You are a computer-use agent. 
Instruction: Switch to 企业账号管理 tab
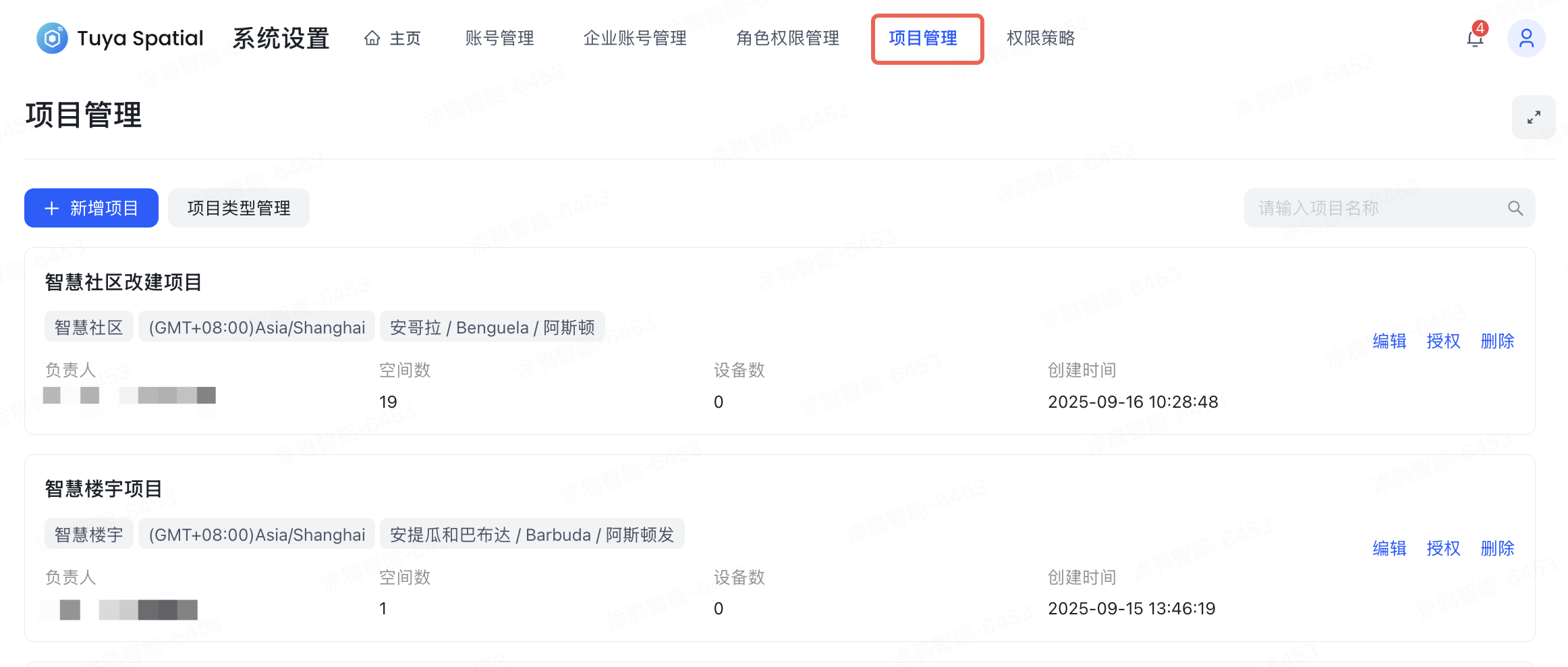(x=635, y=38)
